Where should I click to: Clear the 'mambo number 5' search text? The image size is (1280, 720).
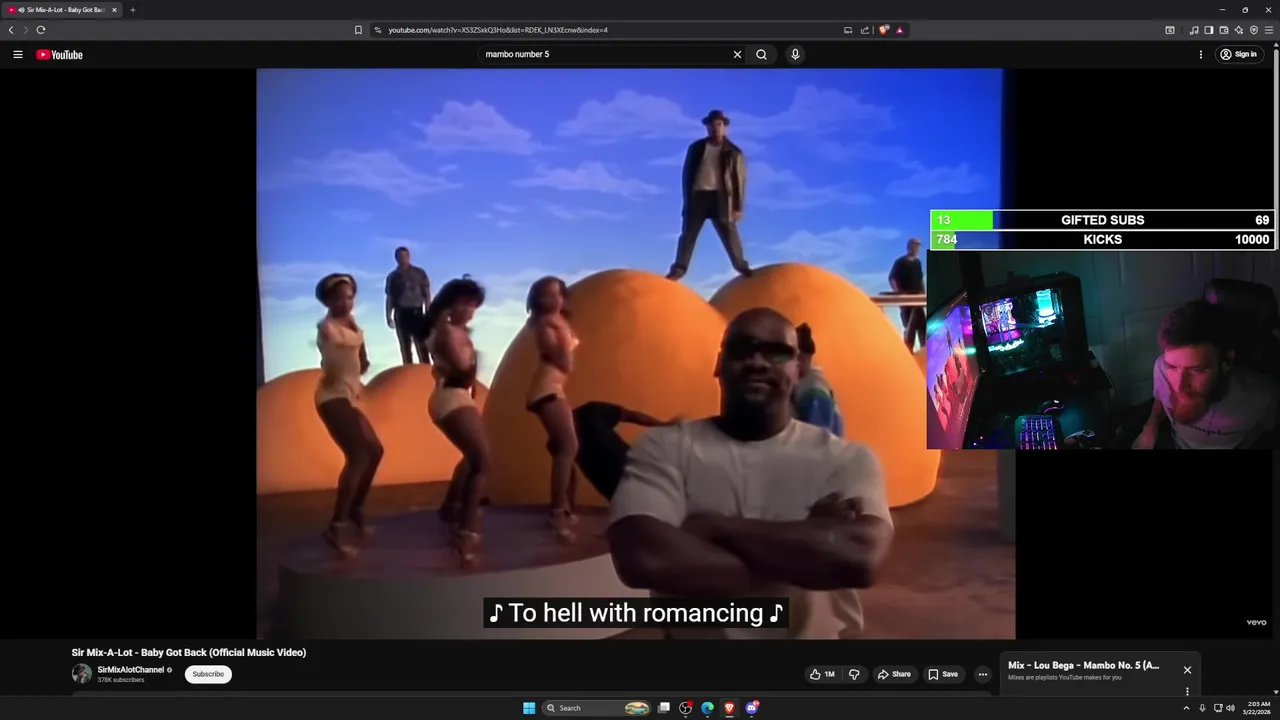pyautogui.click(x=737, y=55)
